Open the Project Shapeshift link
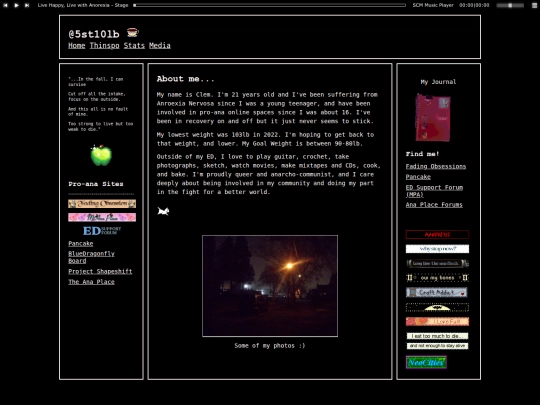The image size is (540, 405). 100,271
